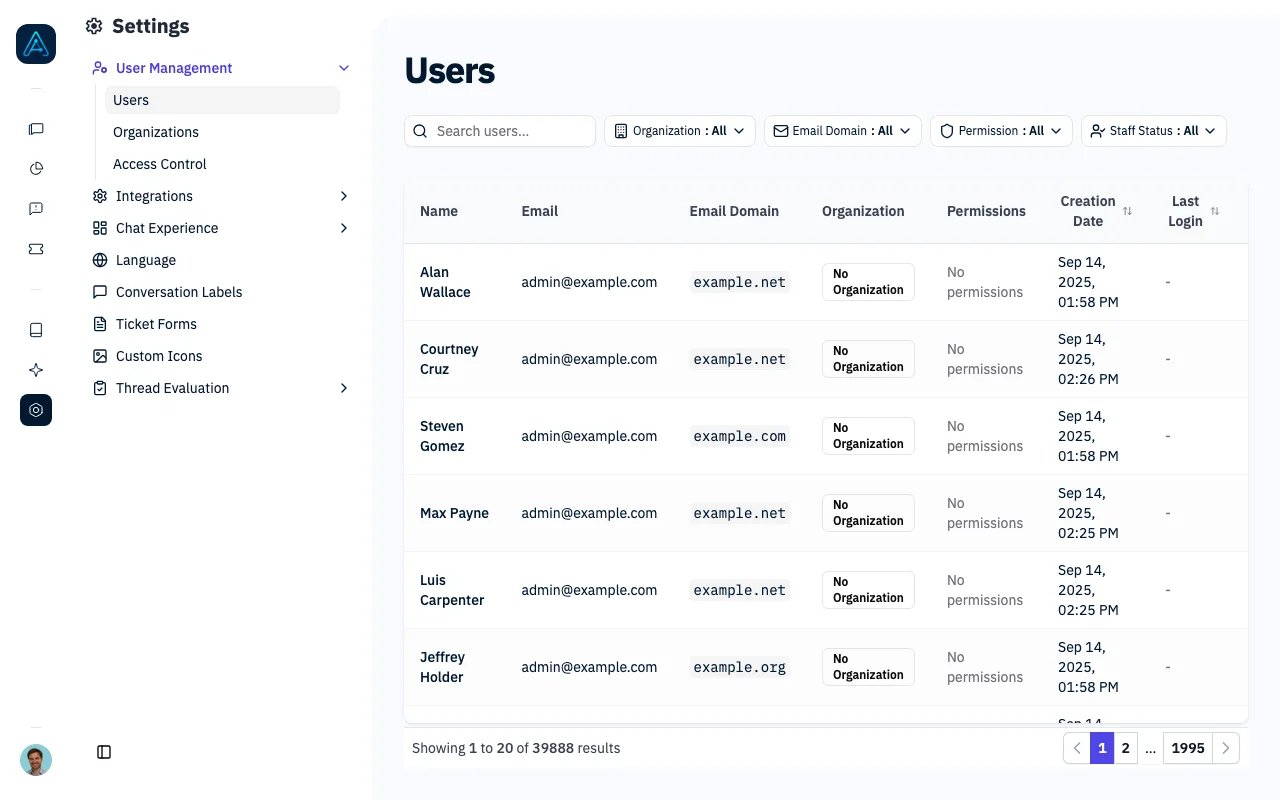Click previous page arrow
1280x800 pixels.
pos(1076,748)
